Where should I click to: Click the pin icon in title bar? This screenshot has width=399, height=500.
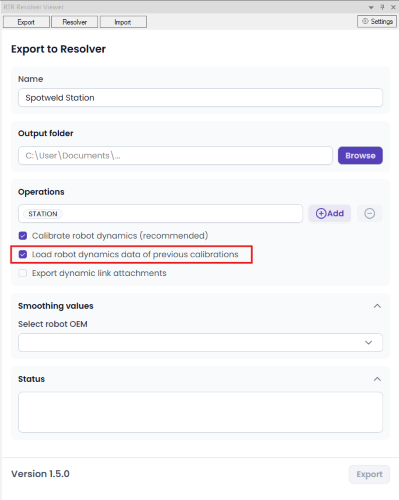[382, 7]
